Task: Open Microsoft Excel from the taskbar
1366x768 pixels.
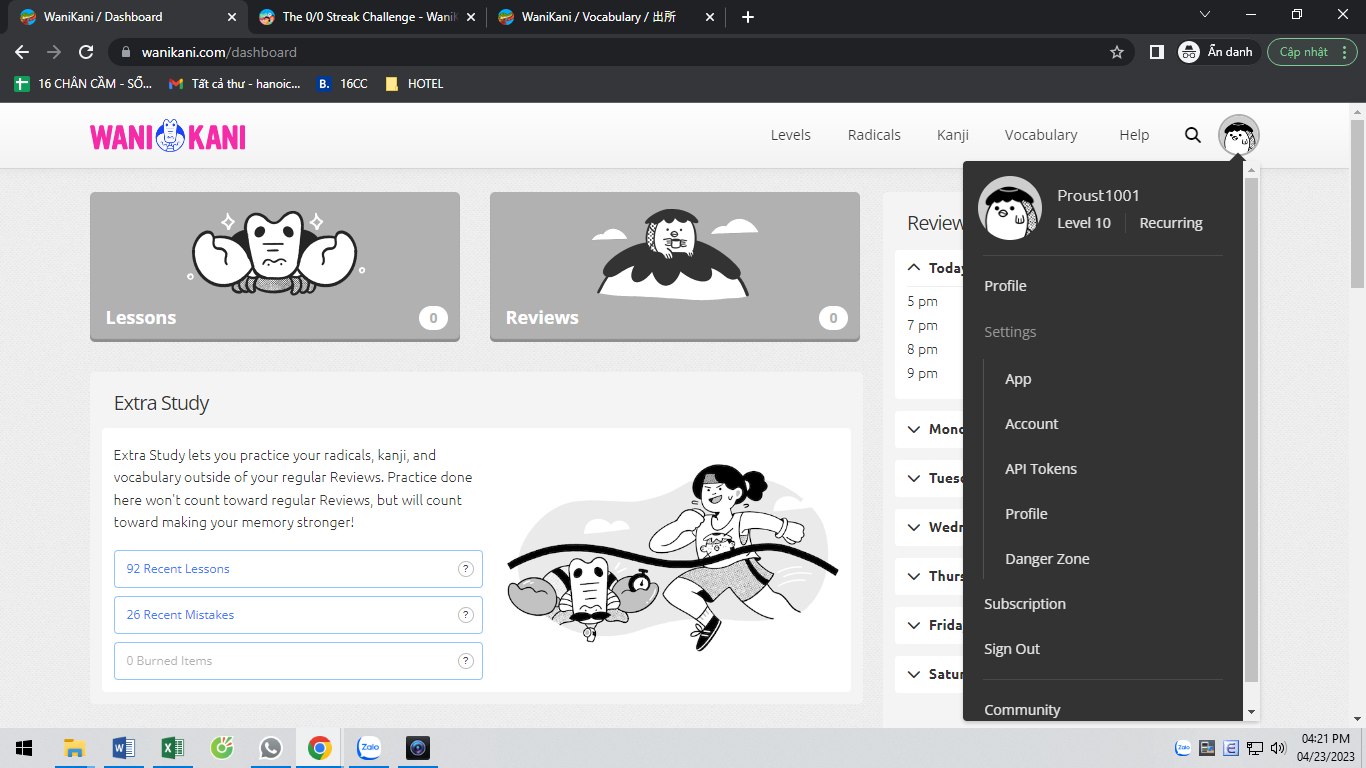Action: coord(172,748)
